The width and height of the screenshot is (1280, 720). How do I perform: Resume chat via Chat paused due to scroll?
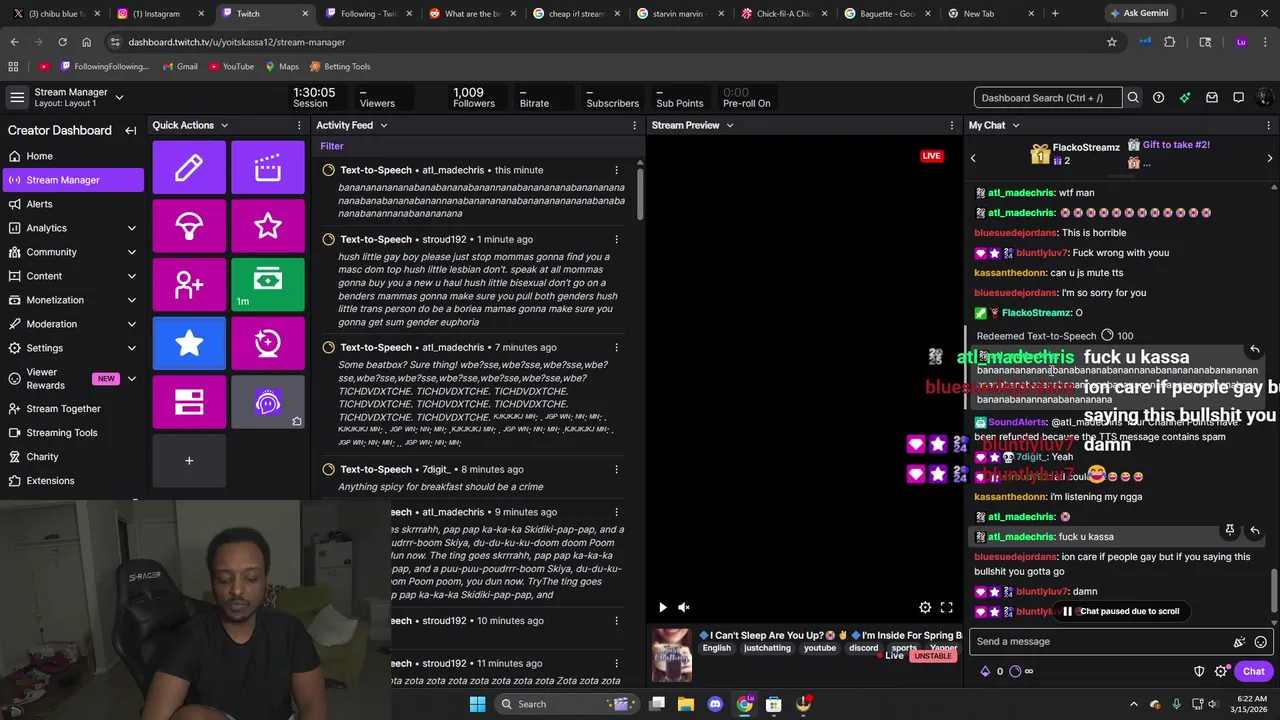(1120, 611)
